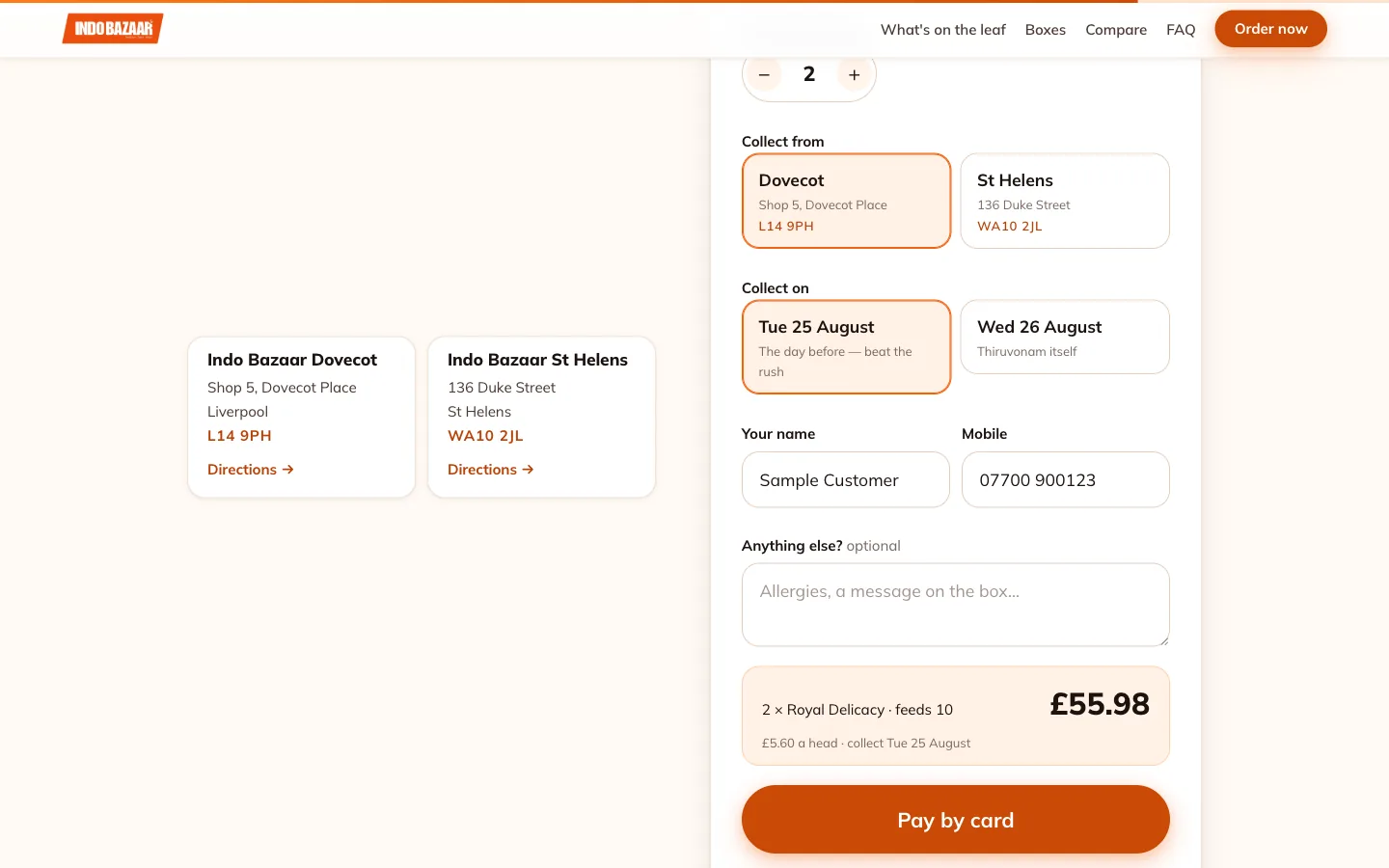Choose St Helens as the collection store
The image size is (1389, 868).
[1065, 201]
